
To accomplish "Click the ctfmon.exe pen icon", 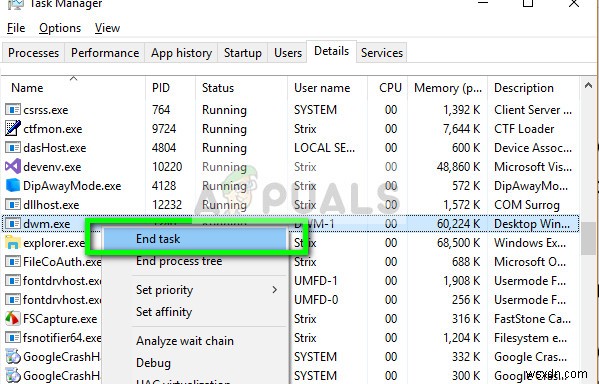I will coord(13,129).
